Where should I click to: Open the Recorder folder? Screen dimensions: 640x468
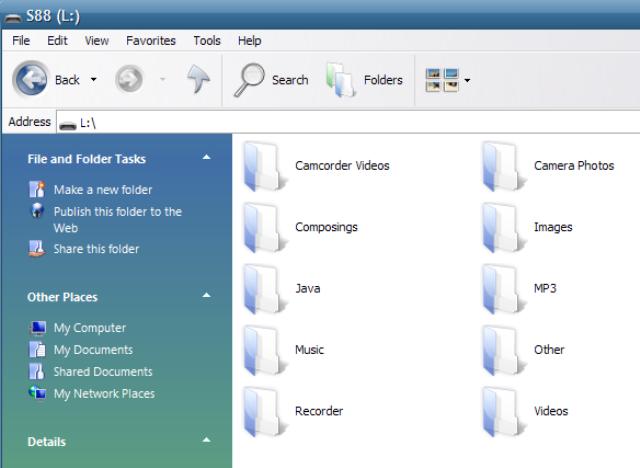(x=265, y=411)
